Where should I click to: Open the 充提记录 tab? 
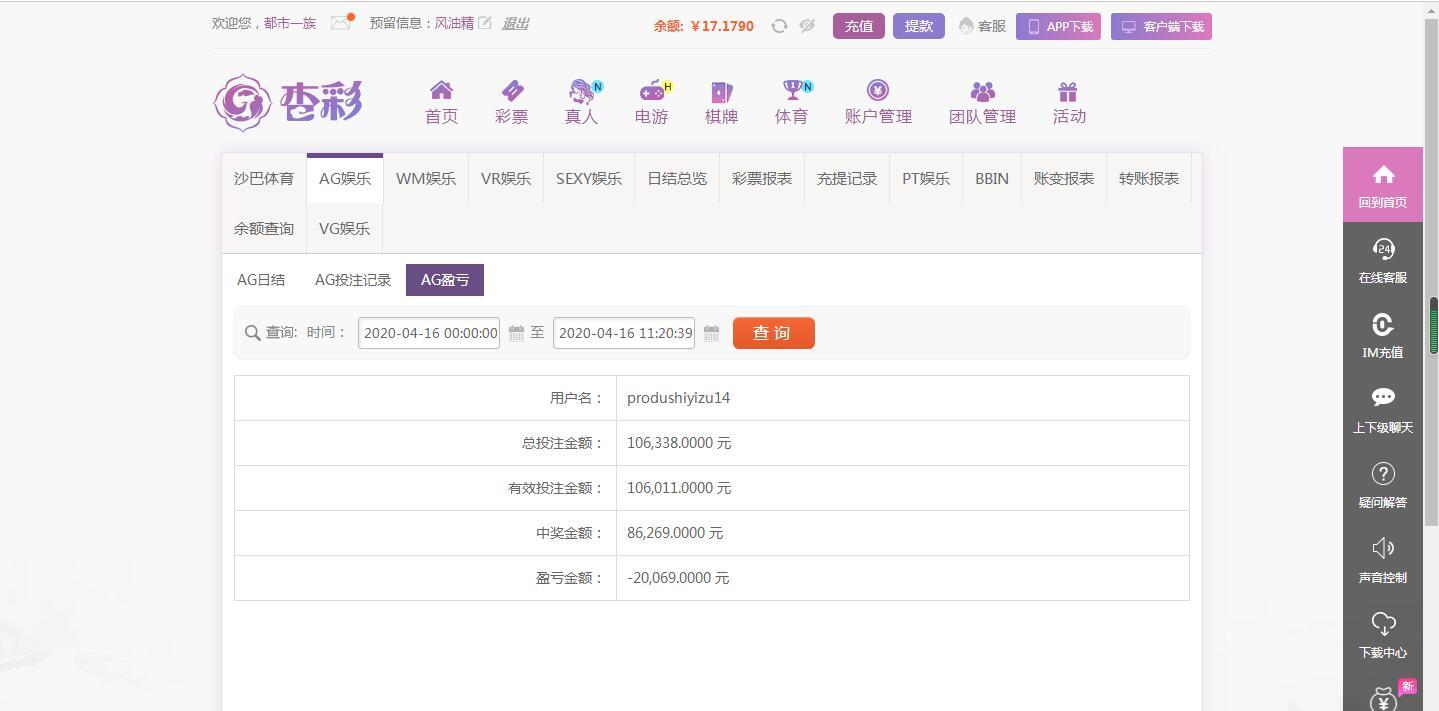tap(847, 178)
